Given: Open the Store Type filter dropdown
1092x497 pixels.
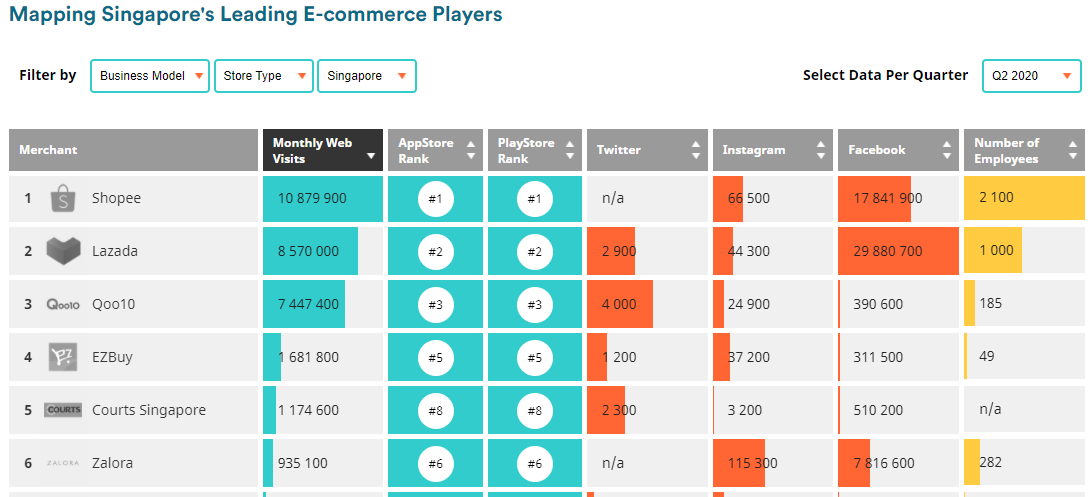Looking at the screenshot, I should click(263, 76).
